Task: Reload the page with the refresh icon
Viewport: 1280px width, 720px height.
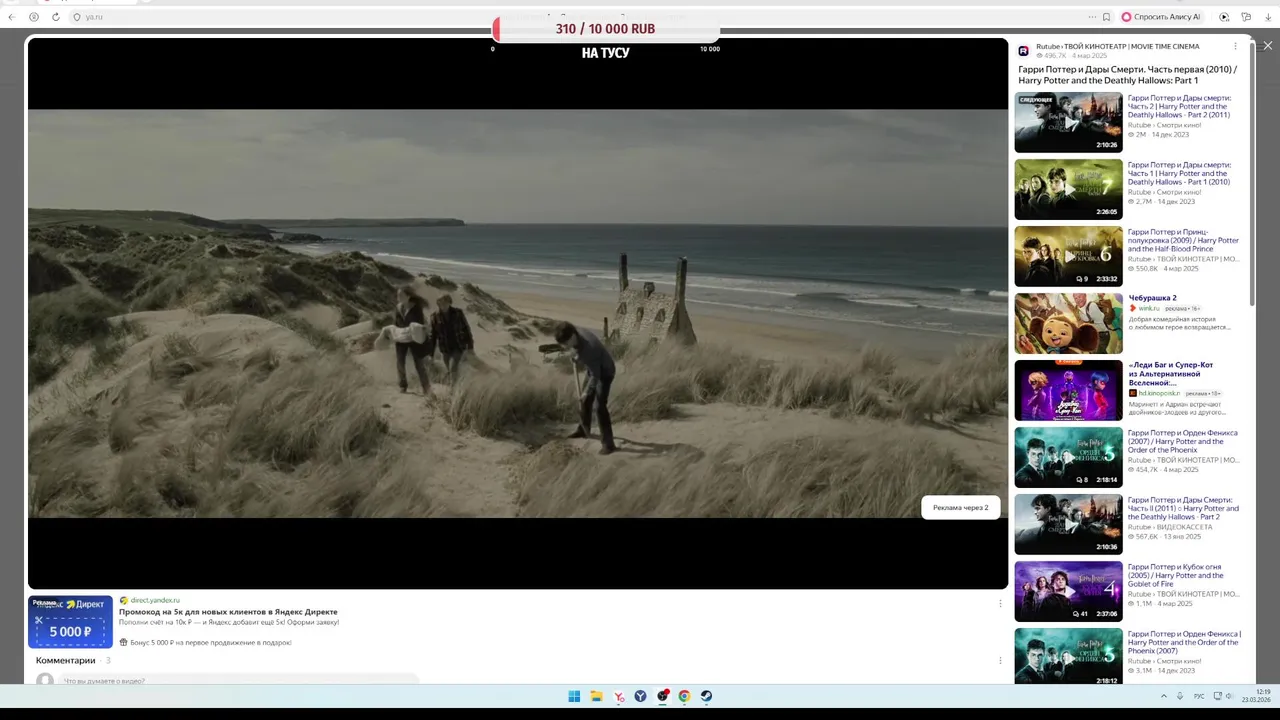Action: [56, 17]
